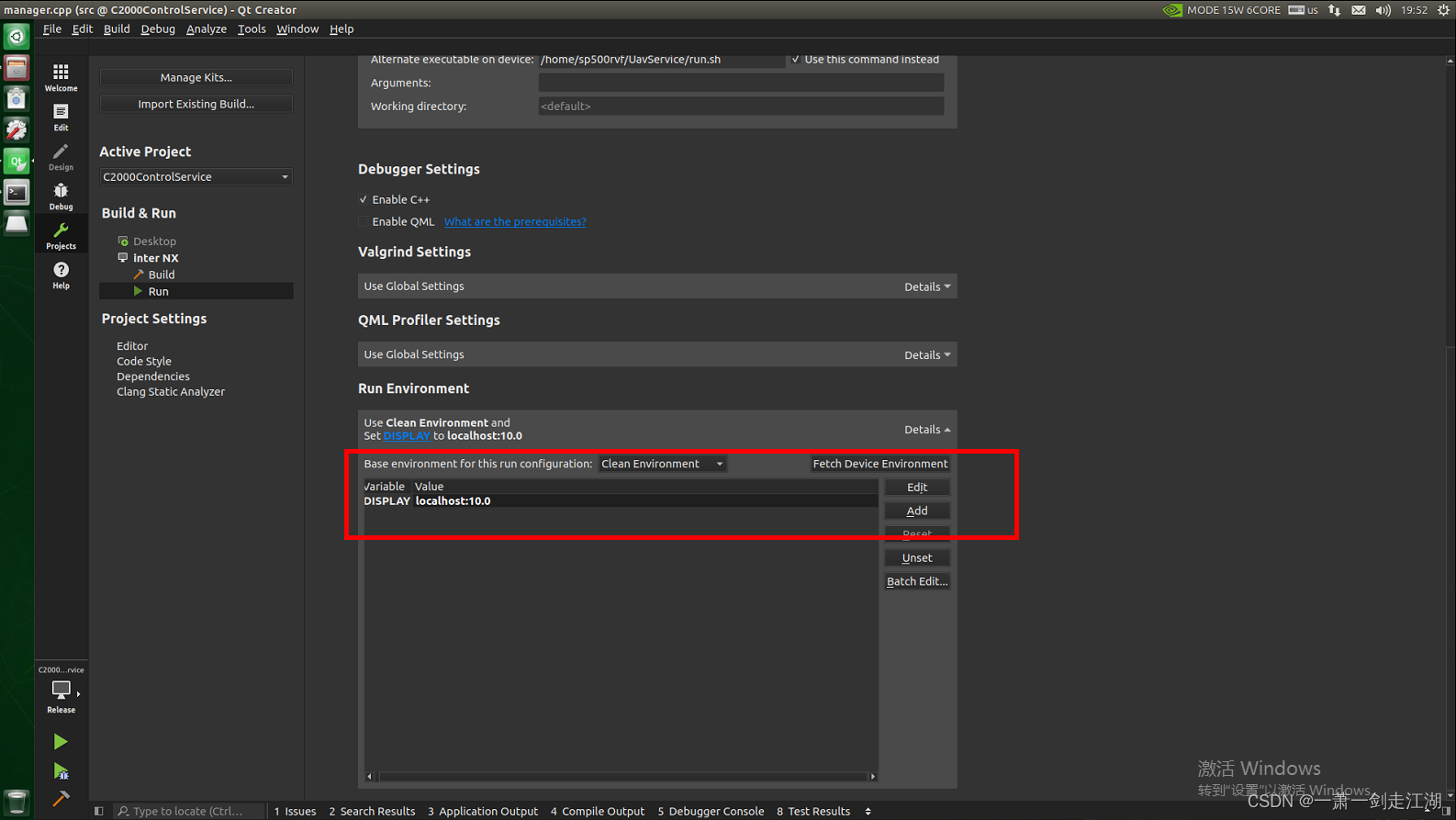Expand QML Profiler Settings Details
Viewport: 1456px width, 820px height.
[927, 354]
